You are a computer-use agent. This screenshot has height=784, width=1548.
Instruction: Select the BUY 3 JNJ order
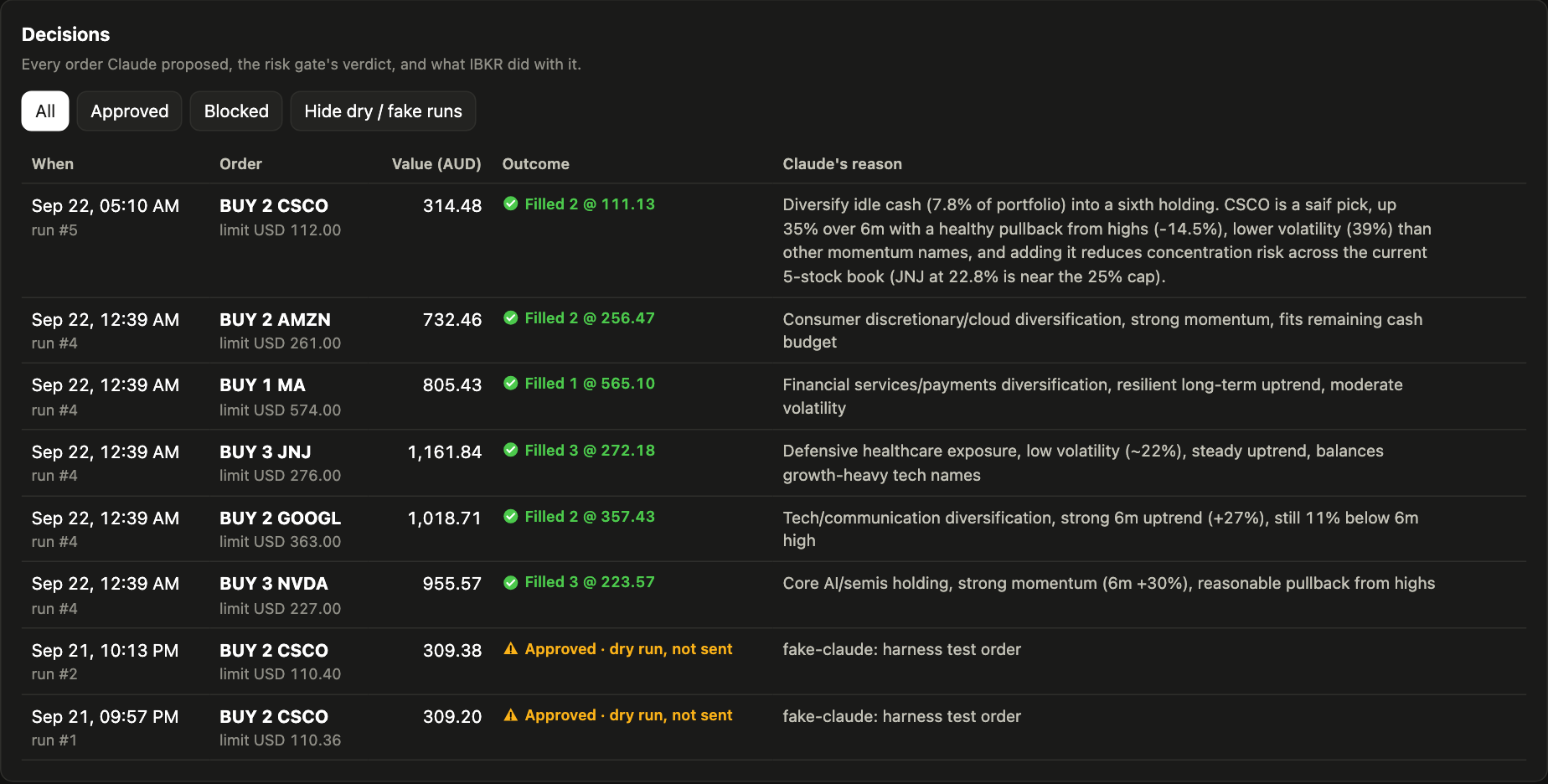(x=265, y=452)
